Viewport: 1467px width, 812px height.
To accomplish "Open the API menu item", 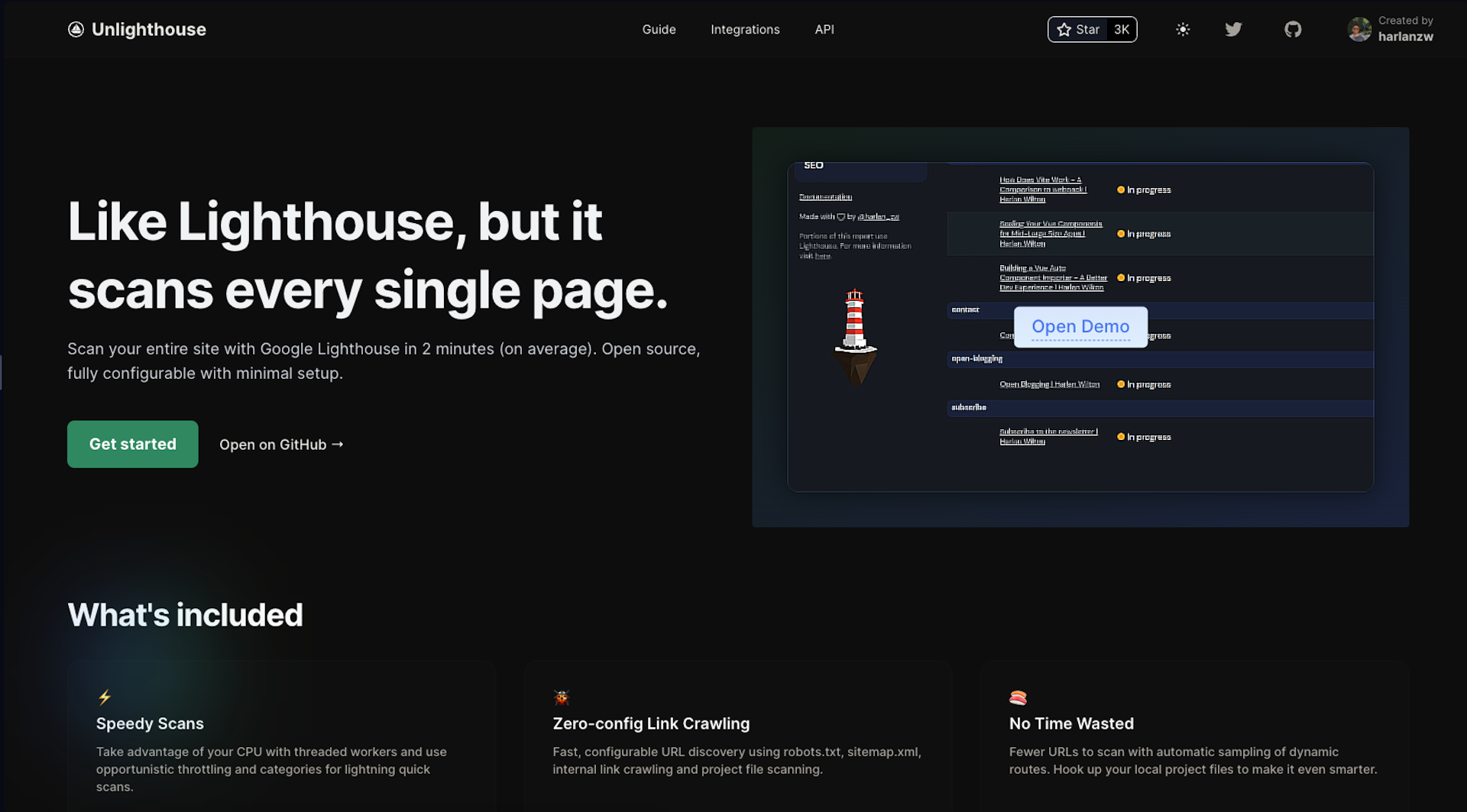I will coord(824,29).
